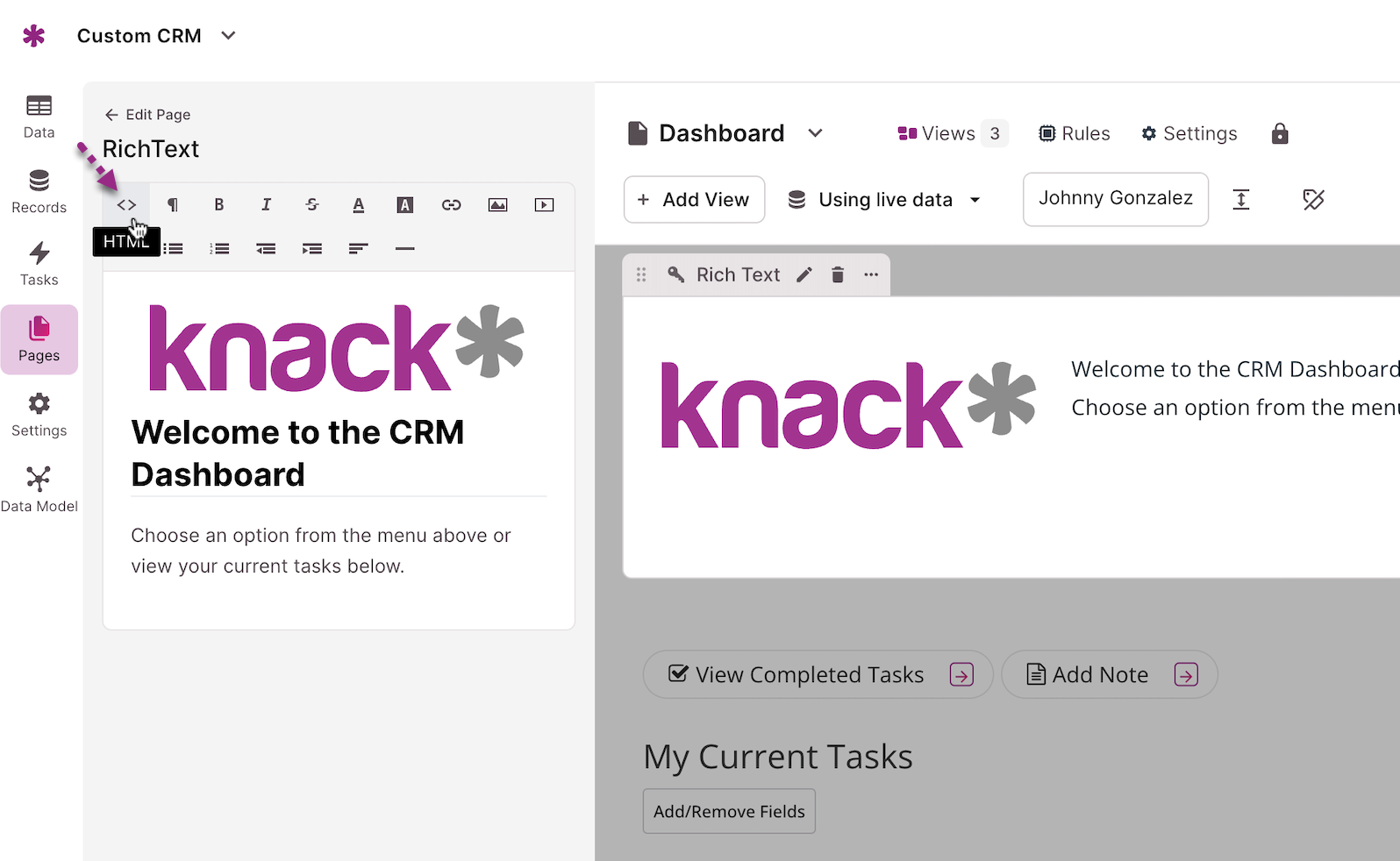
Task: Indent the selected text
Action: coord(312,249)
